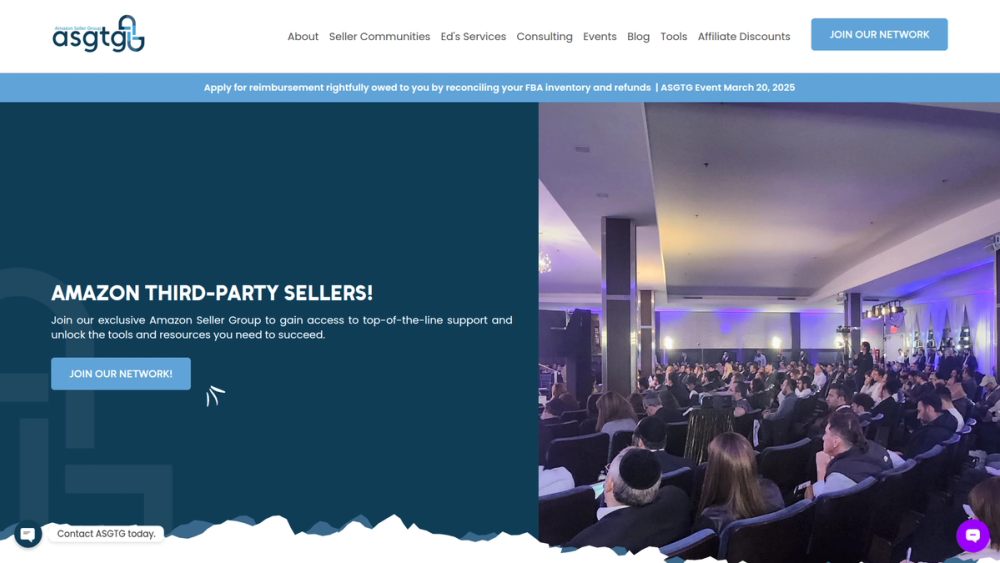1000x563 pixels.
Task: Click the hero paragraph about exclusive Seller Group
Action: point(281,327)
